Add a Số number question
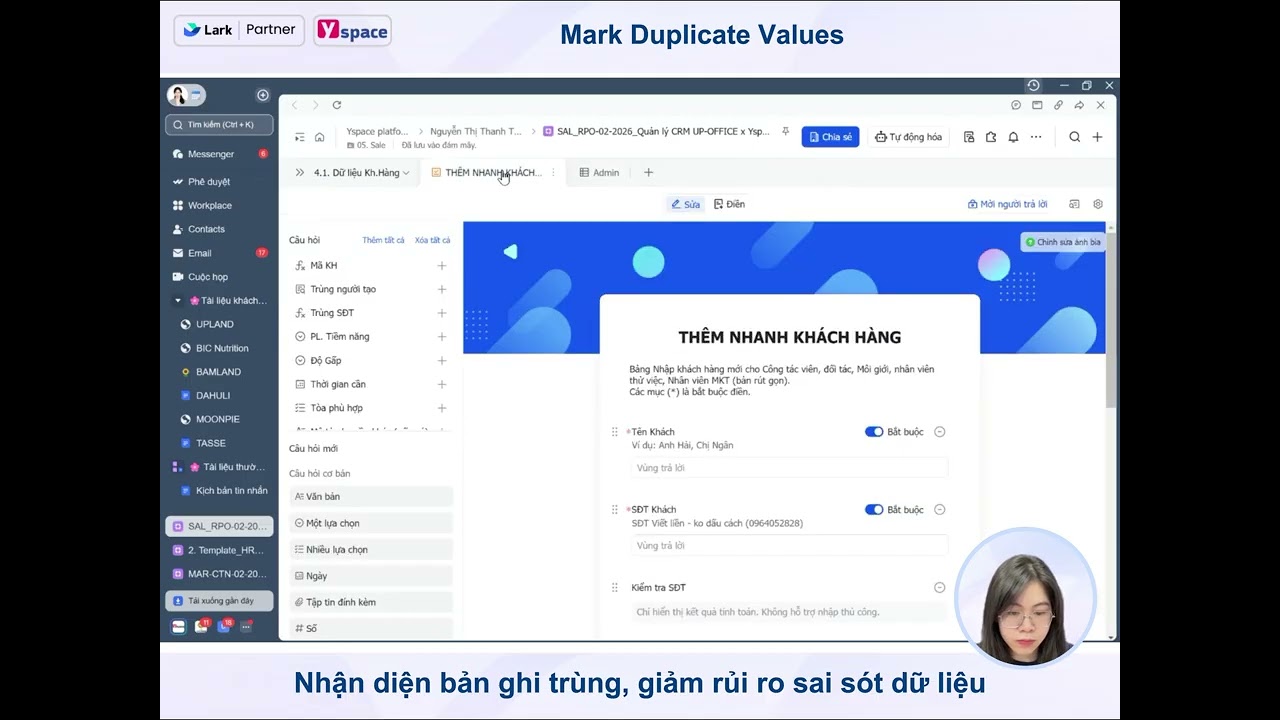The width and height of the screenshot is (1280, 720). (371, 628)
